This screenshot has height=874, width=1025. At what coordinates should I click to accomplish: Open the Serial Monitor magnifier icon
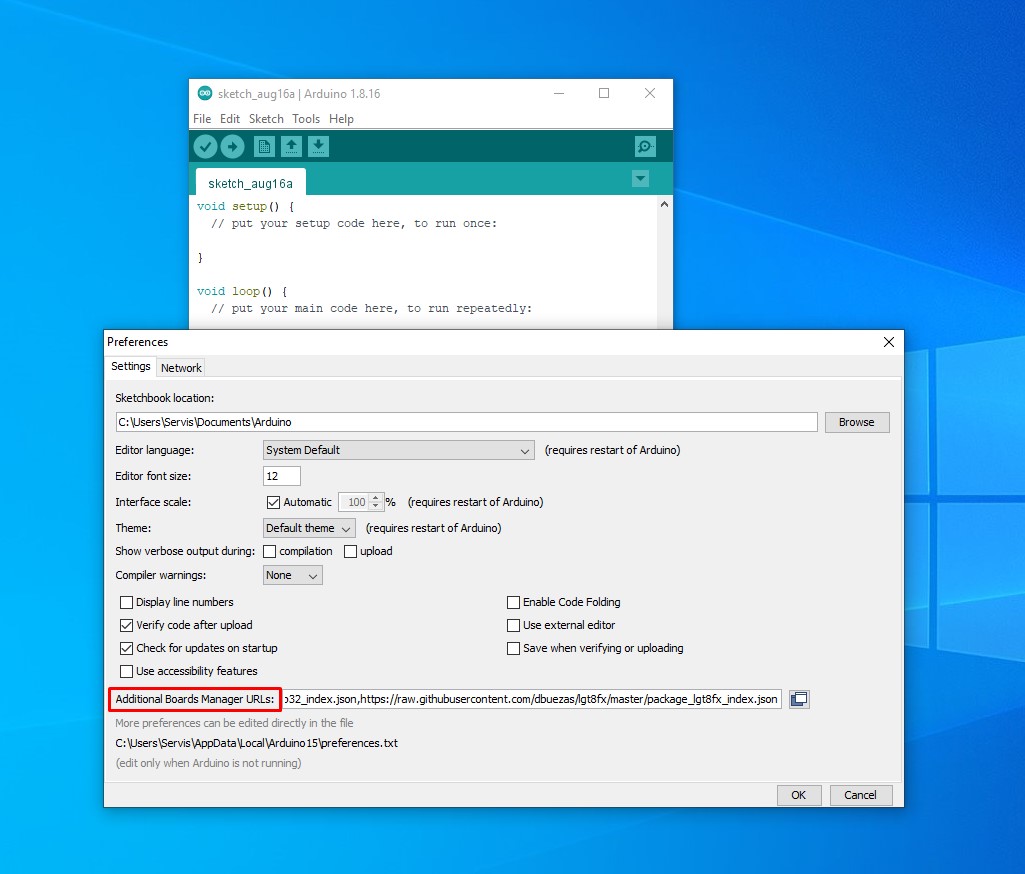(x=645, y=147)
